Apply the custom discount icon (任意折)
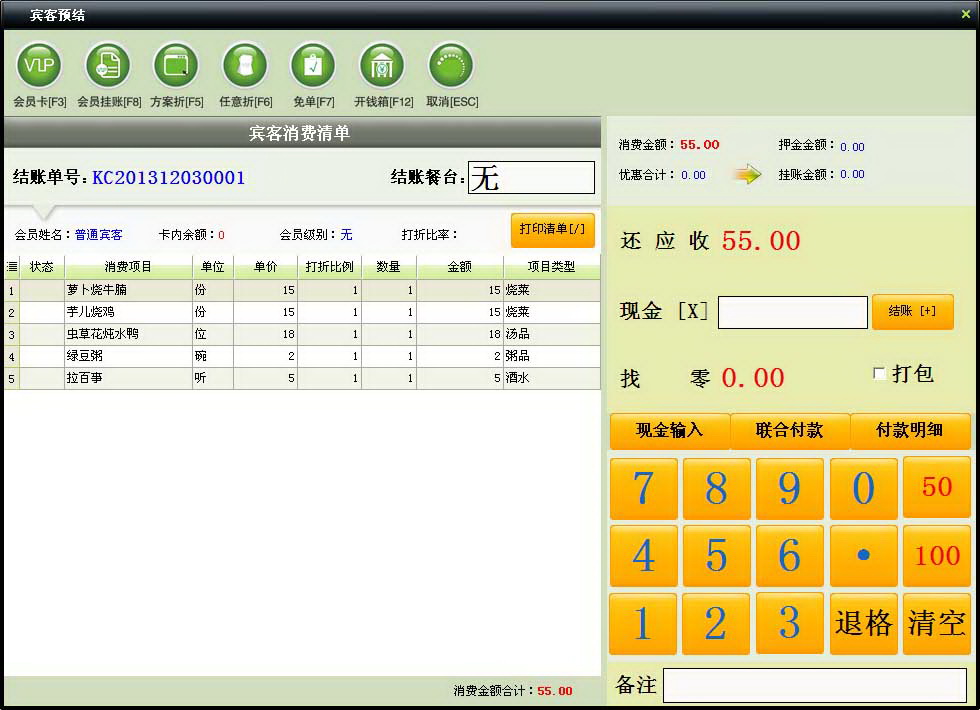Screen dimensions: 980x710 pyautogui.click(x=245, y=66)
